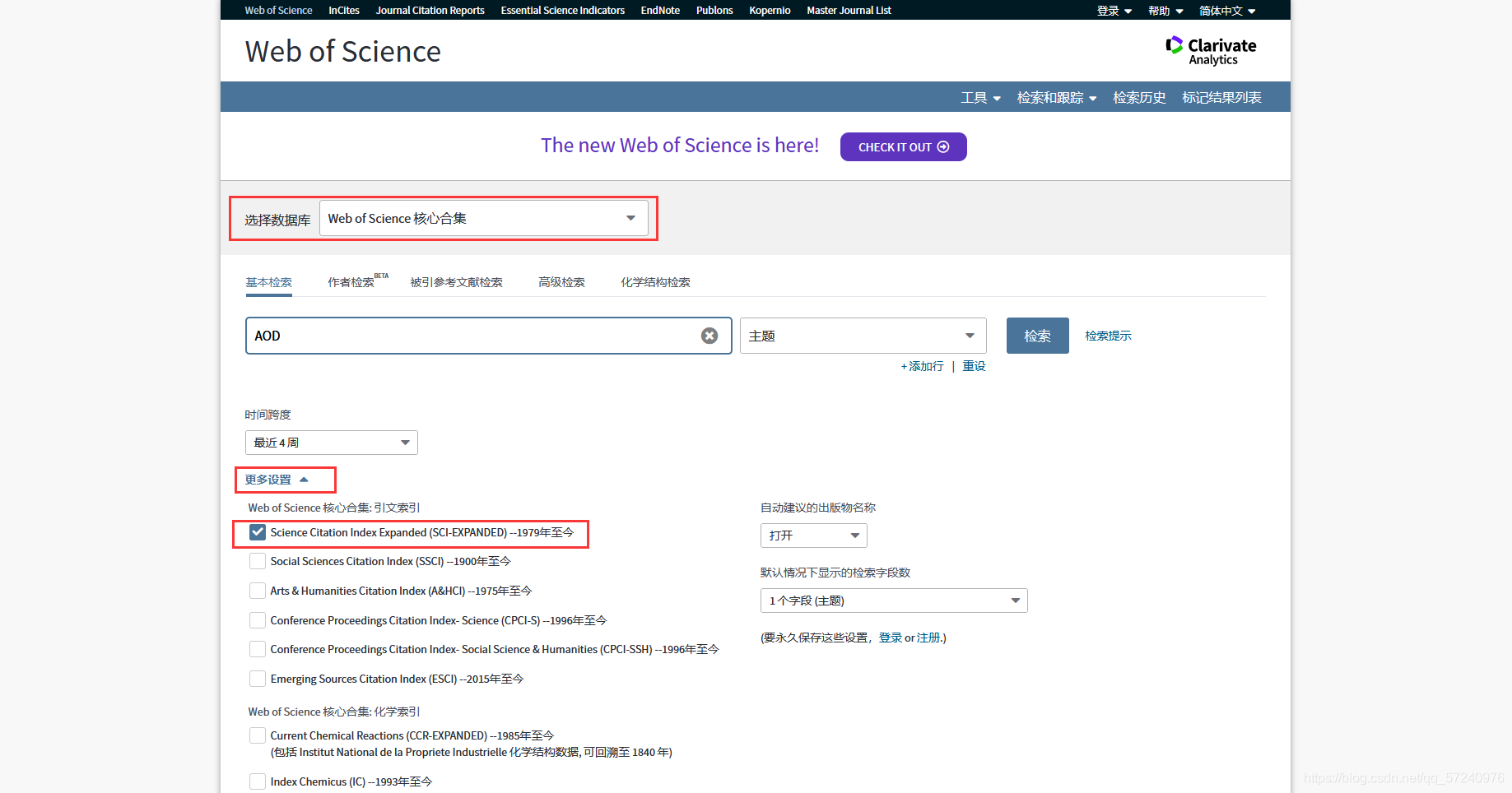Check Index Chemicus (IC) option
Screen dimensions: 1512x793
pos(258,781)
